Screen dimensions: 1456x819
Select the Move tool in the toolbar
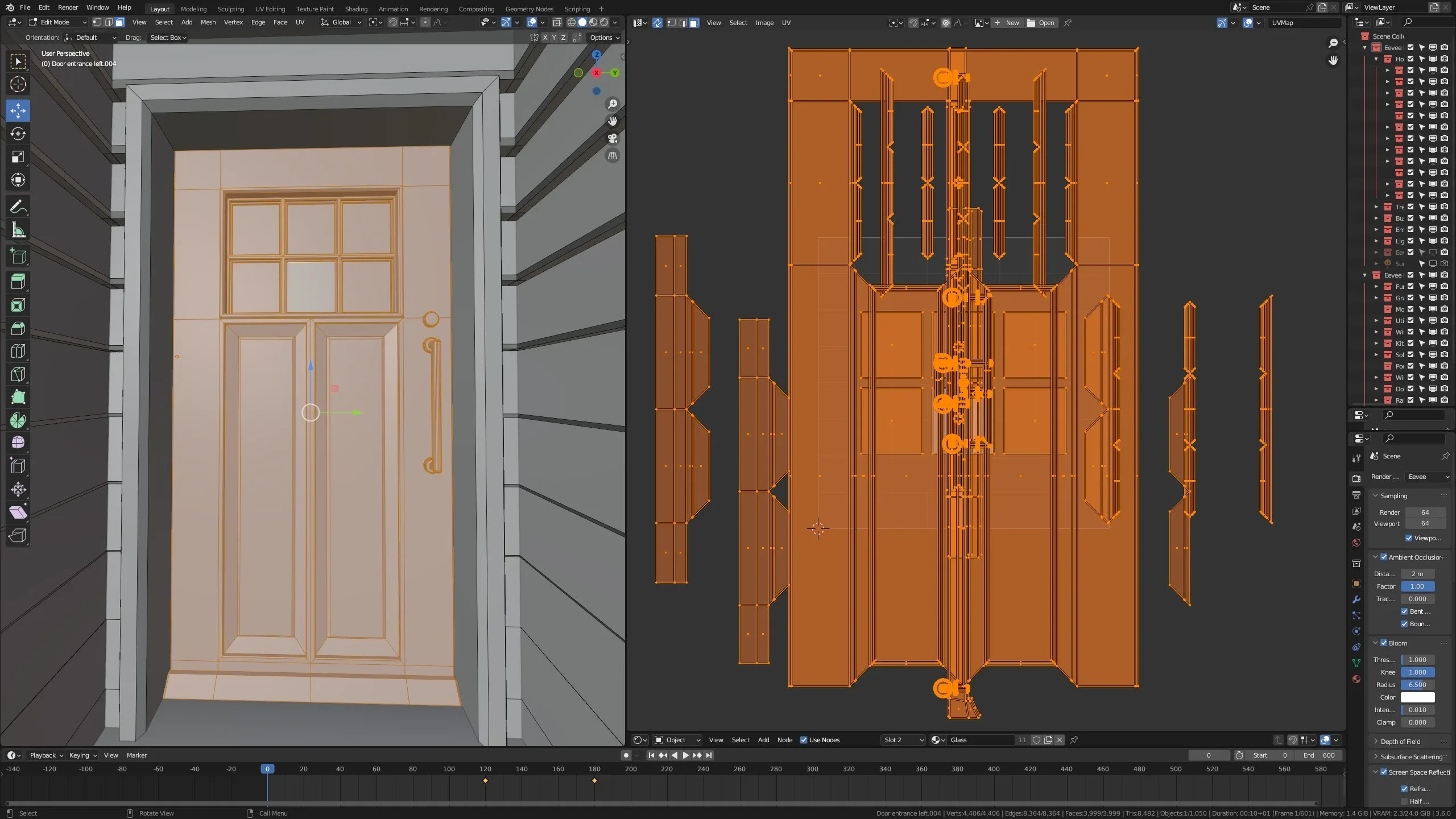point(18,110)
